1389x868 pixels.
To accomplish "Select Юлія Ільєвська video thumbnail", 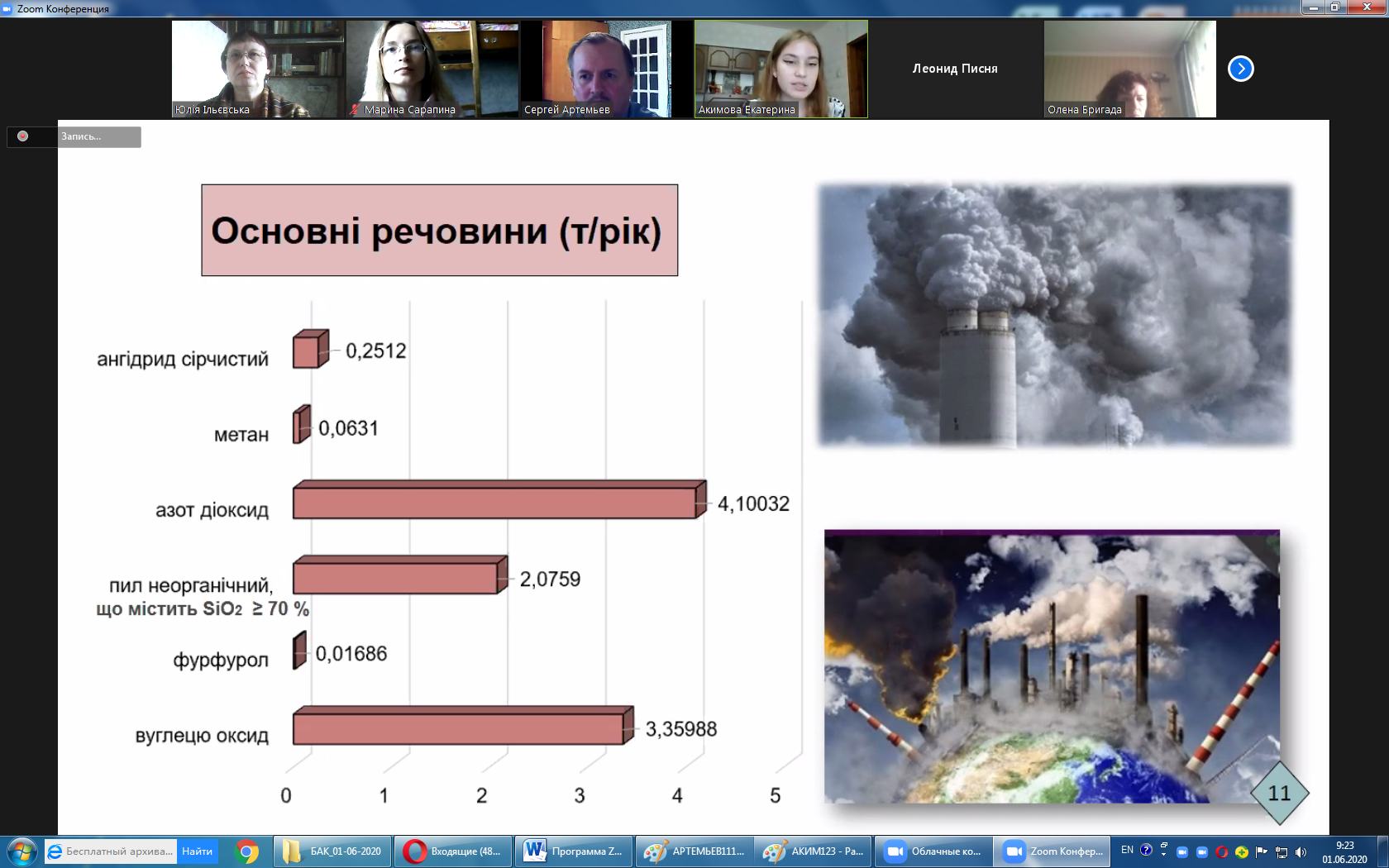I will (257, 69).
